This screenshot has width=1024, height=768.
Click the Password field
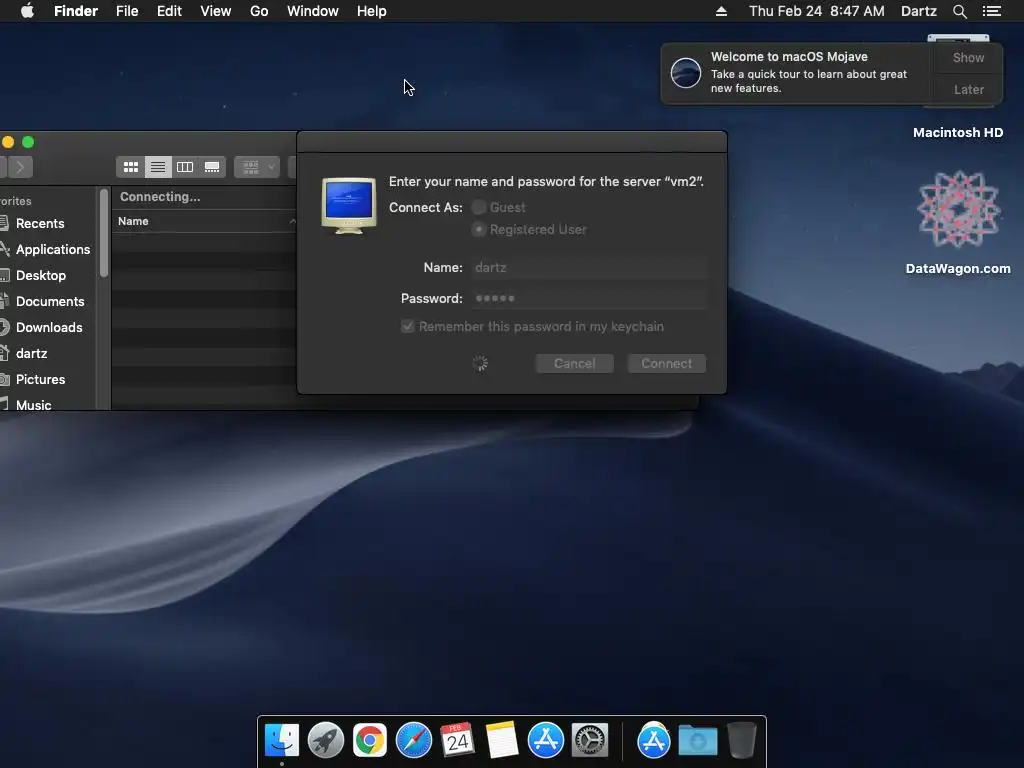(588, 298)
